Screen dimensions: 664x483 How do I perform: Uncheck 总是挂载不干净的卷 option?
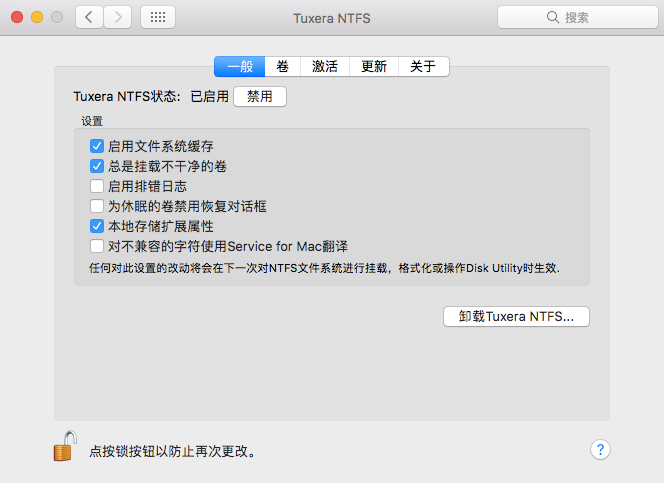[x=97, y=166]
